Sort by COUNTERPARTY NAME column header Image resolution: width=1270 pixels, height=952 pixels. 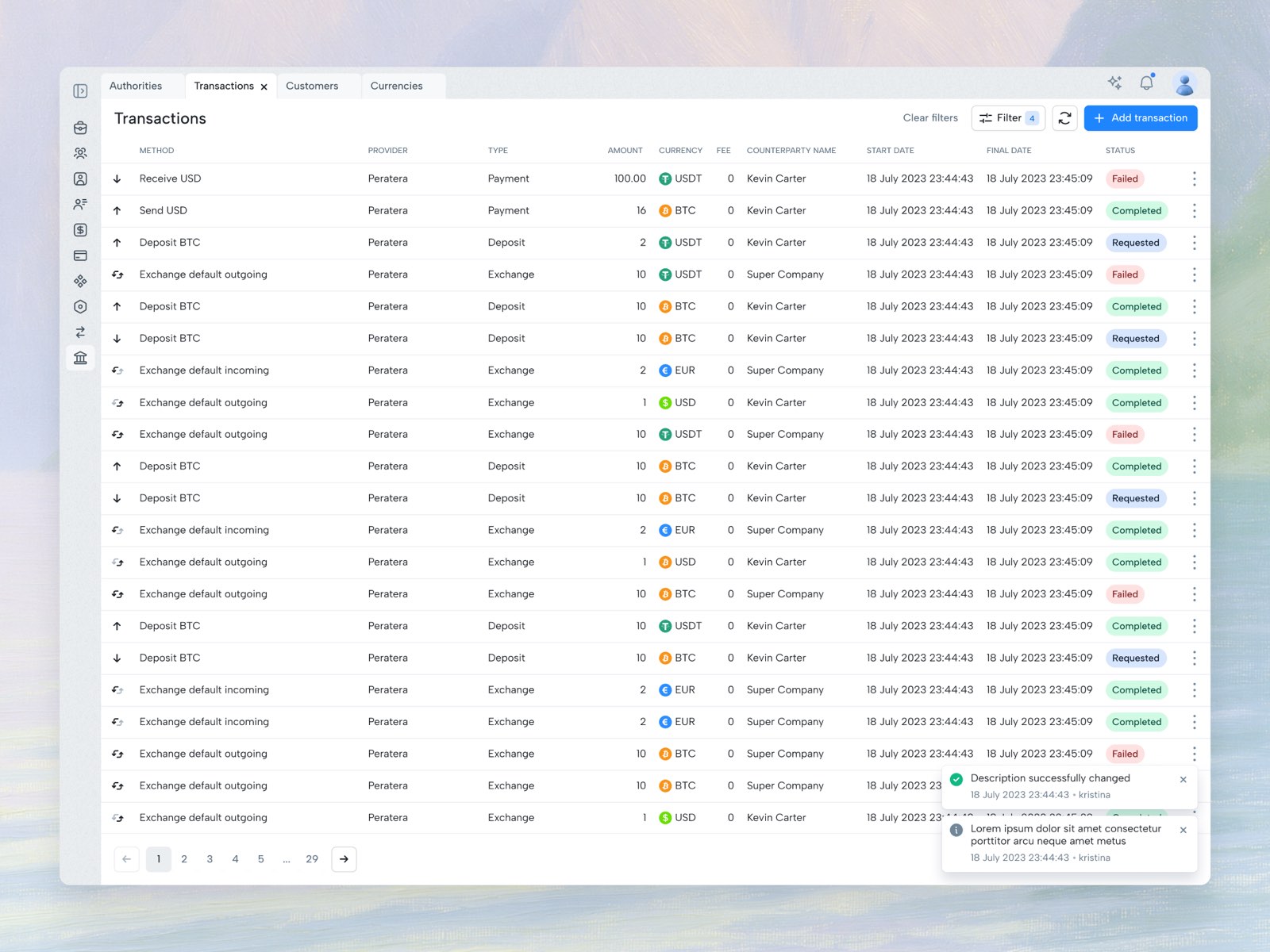point(791,151)
